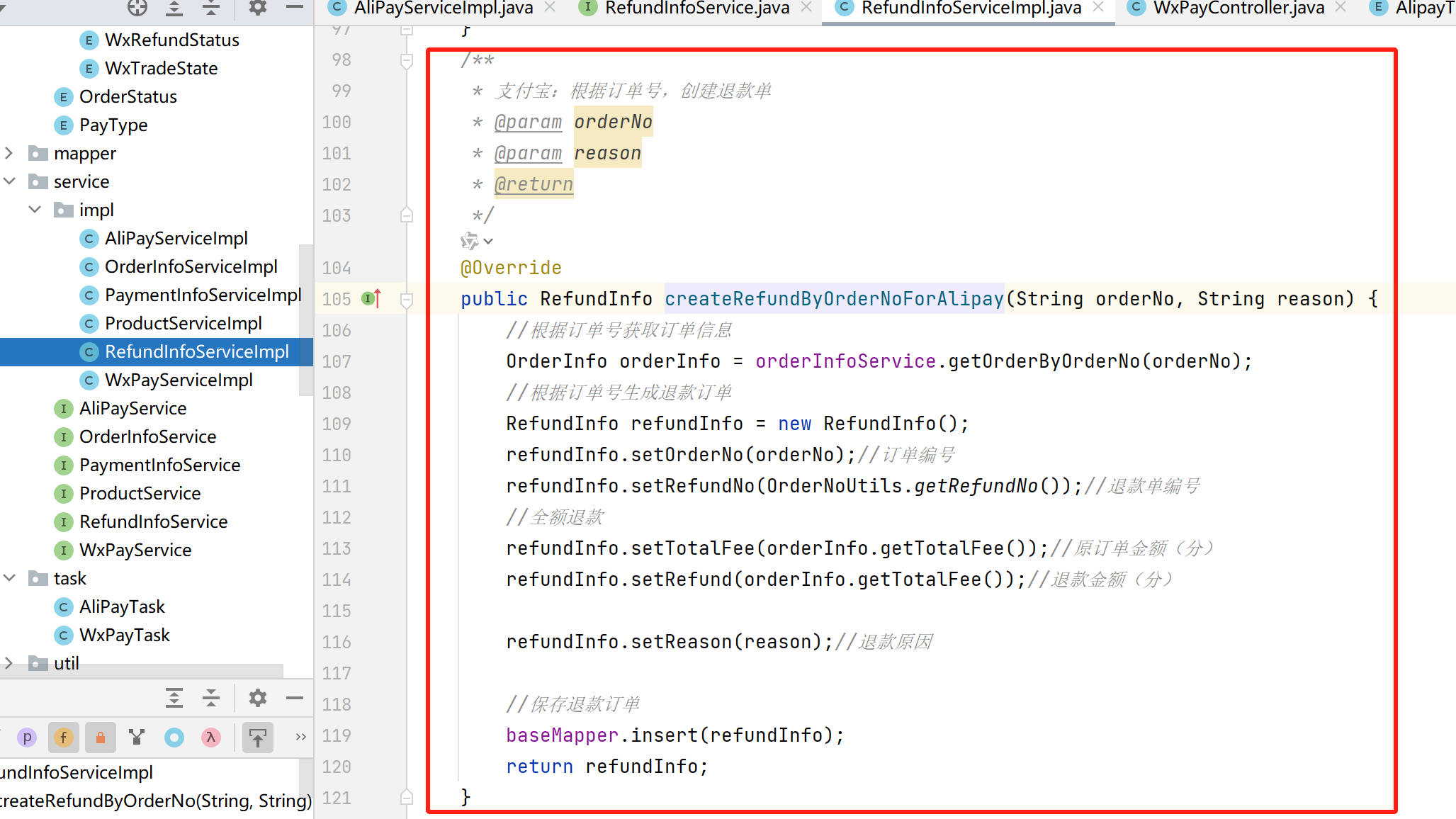Collapse all in Structure panel toolbar

click(x=210, y=698)
